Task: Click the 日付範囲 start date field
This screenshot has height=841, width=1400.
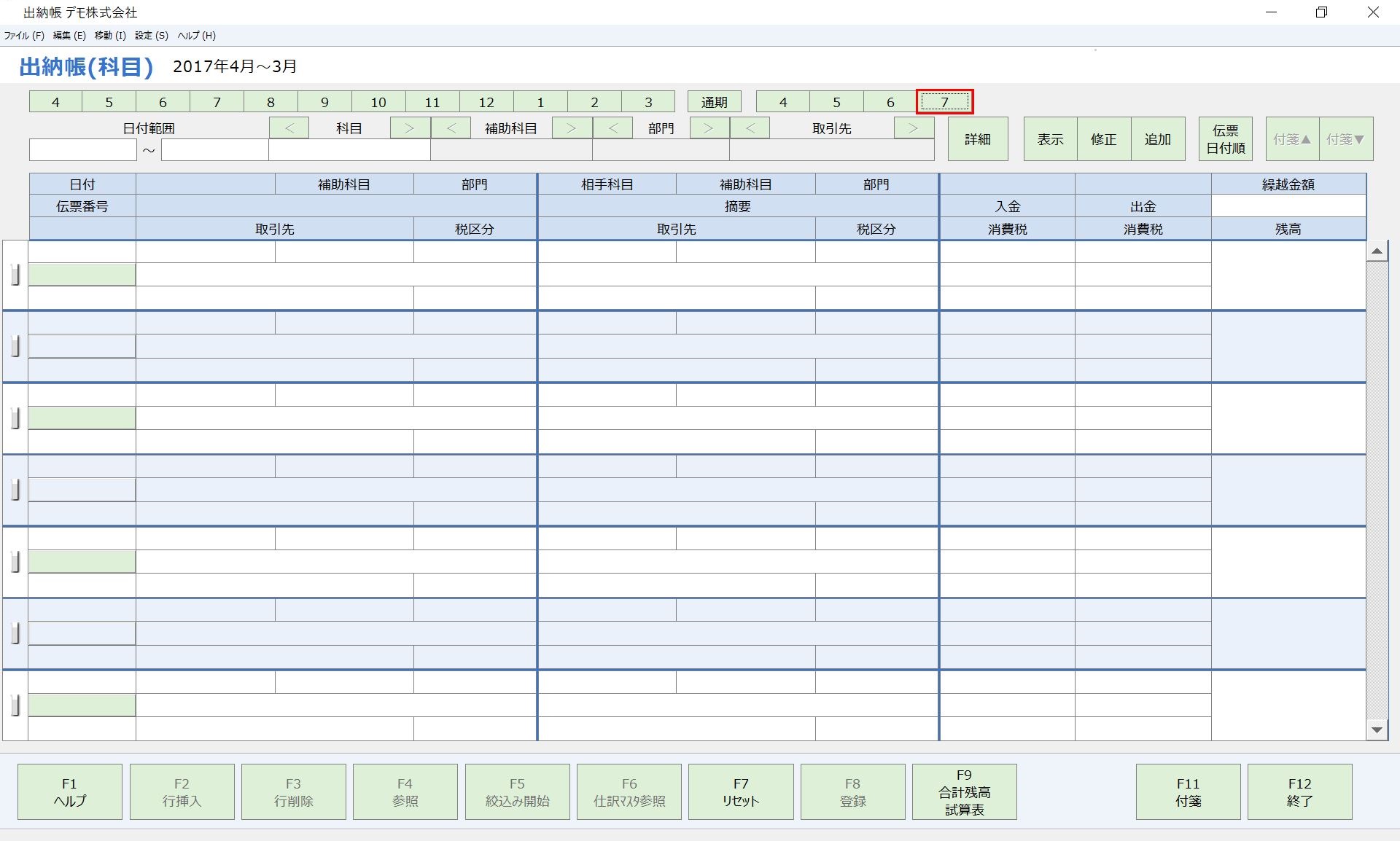Action: (83, 150)
